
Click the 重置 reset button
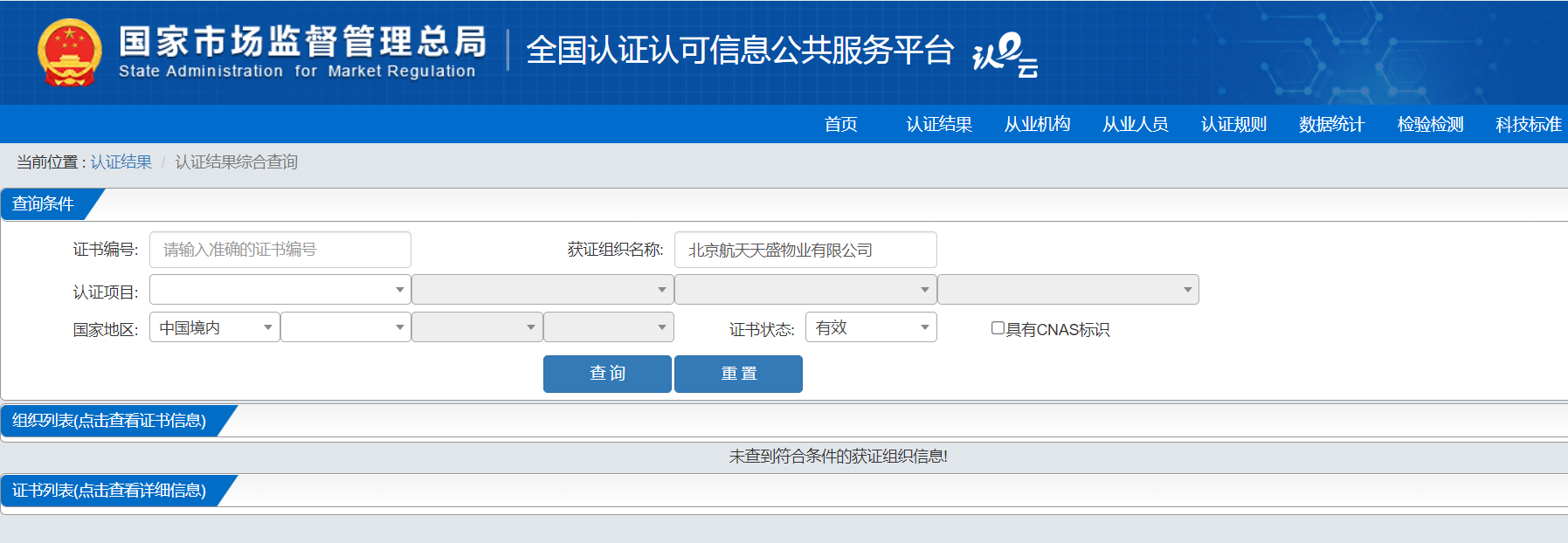click(x=738, y=374)
